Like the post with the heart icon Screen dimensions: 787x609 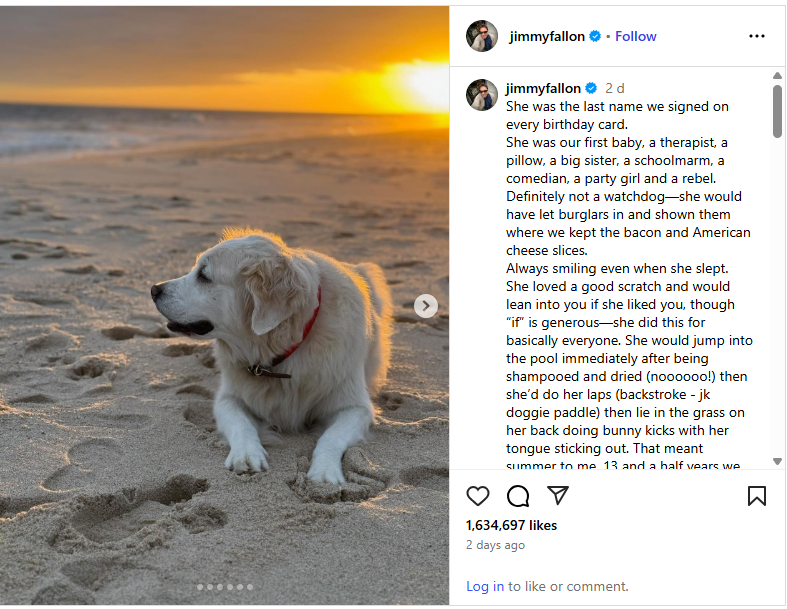coord(478,496)
